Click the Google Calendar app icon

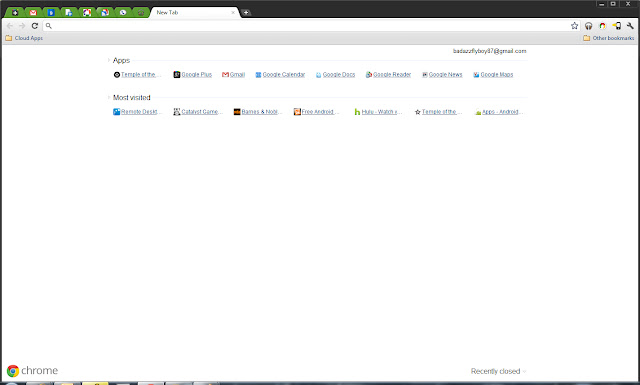click(258, 75)
